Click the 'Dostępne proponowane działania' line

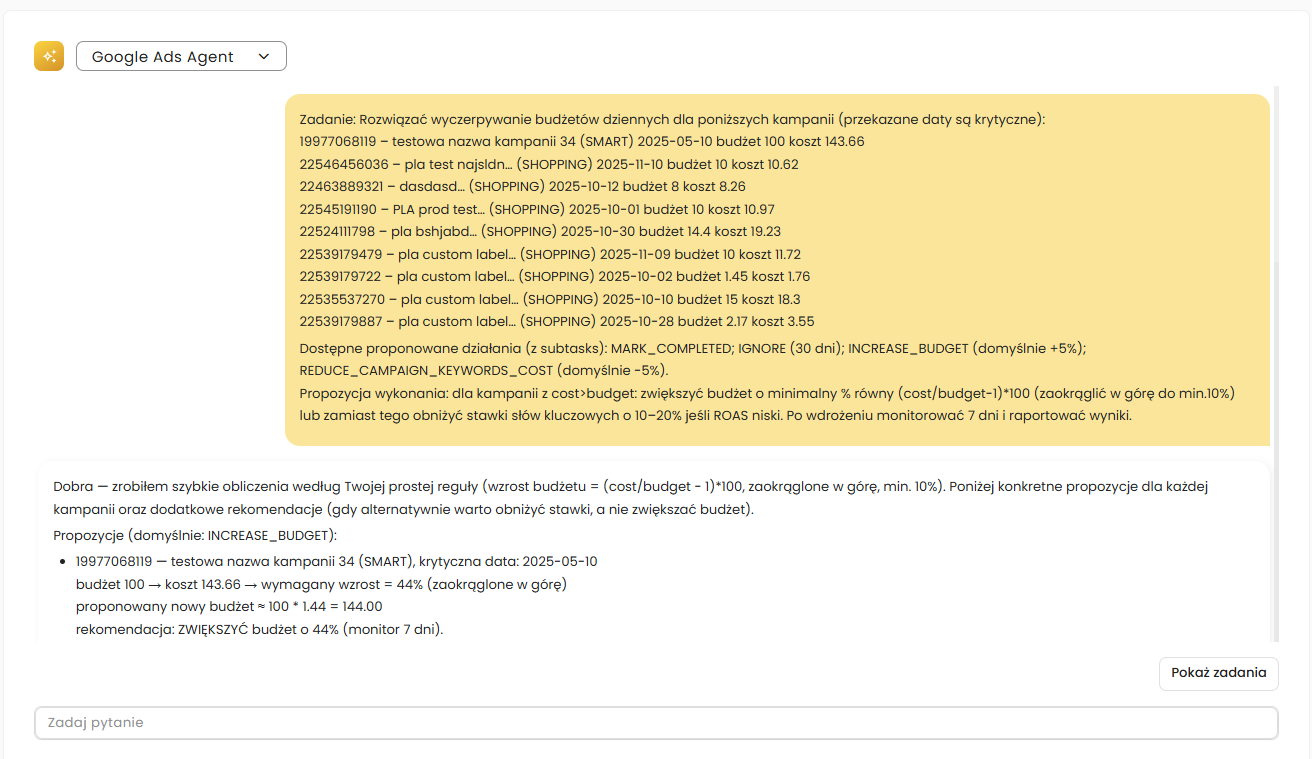click(x=692, y=348)
